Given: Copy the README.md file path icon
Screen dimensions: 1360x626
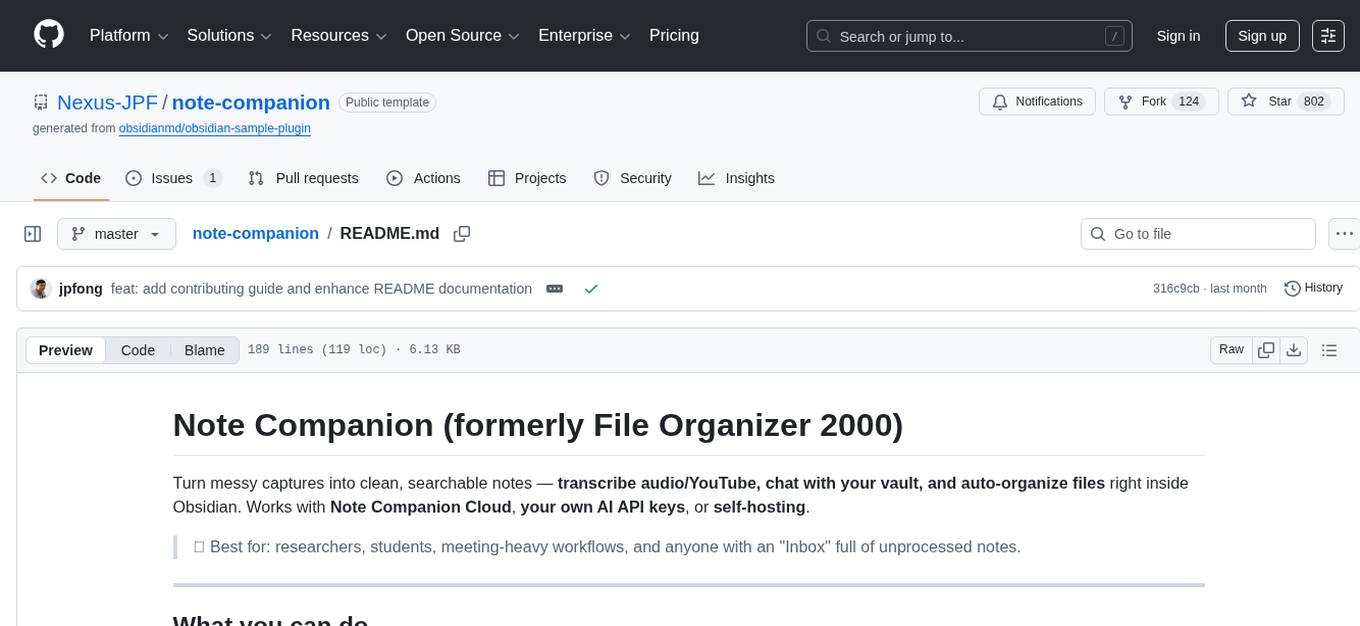Looking at the screenshot, I should pos(461,233).
